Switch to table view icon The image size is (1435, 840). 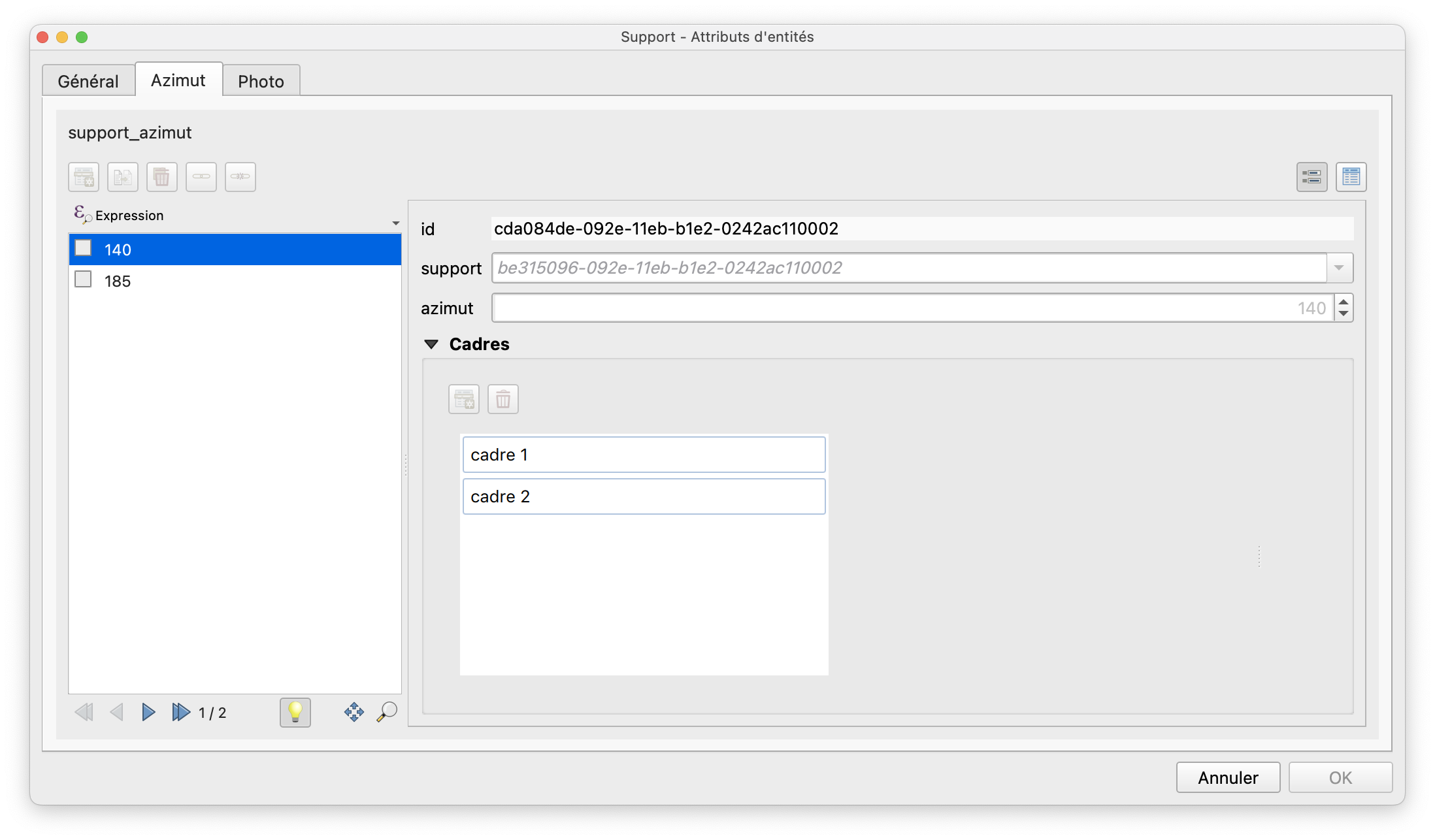point(1351,177)
